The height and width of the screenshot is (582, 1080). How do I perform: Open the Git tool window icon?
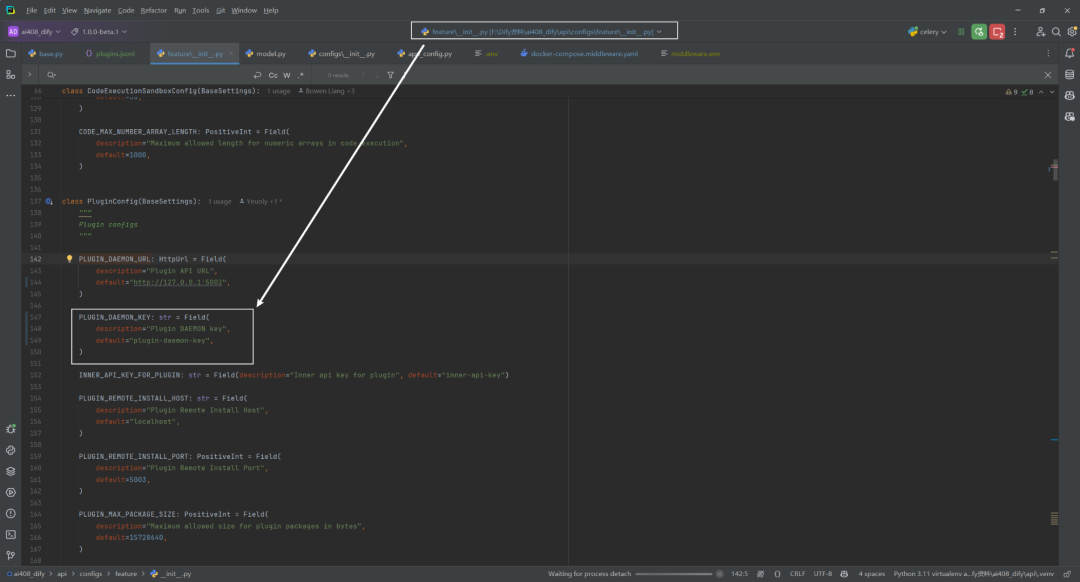(x=10, y=555)
